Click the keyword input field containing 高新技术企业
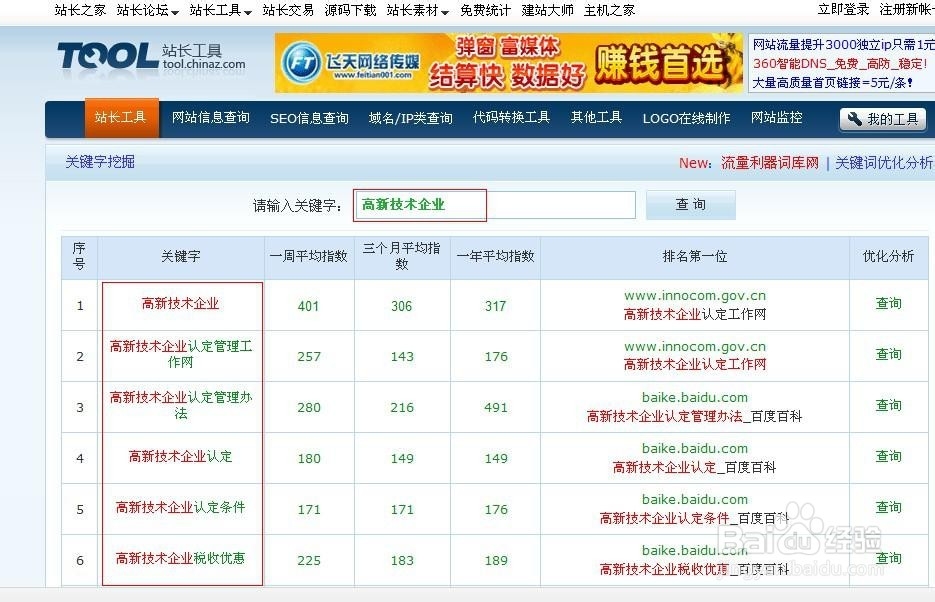935x602 pixels. [x=420, y=205]
